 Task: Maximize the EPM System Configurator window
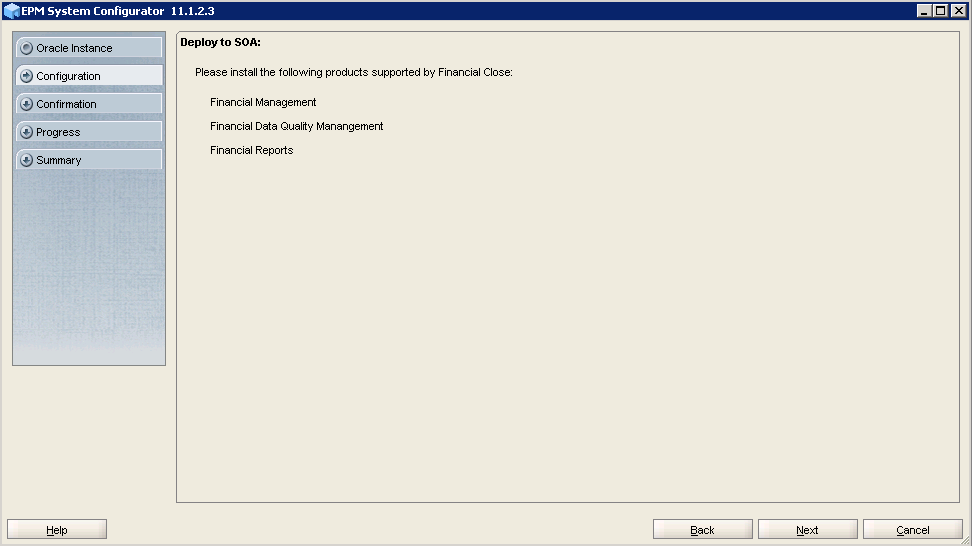click(941, 11)
